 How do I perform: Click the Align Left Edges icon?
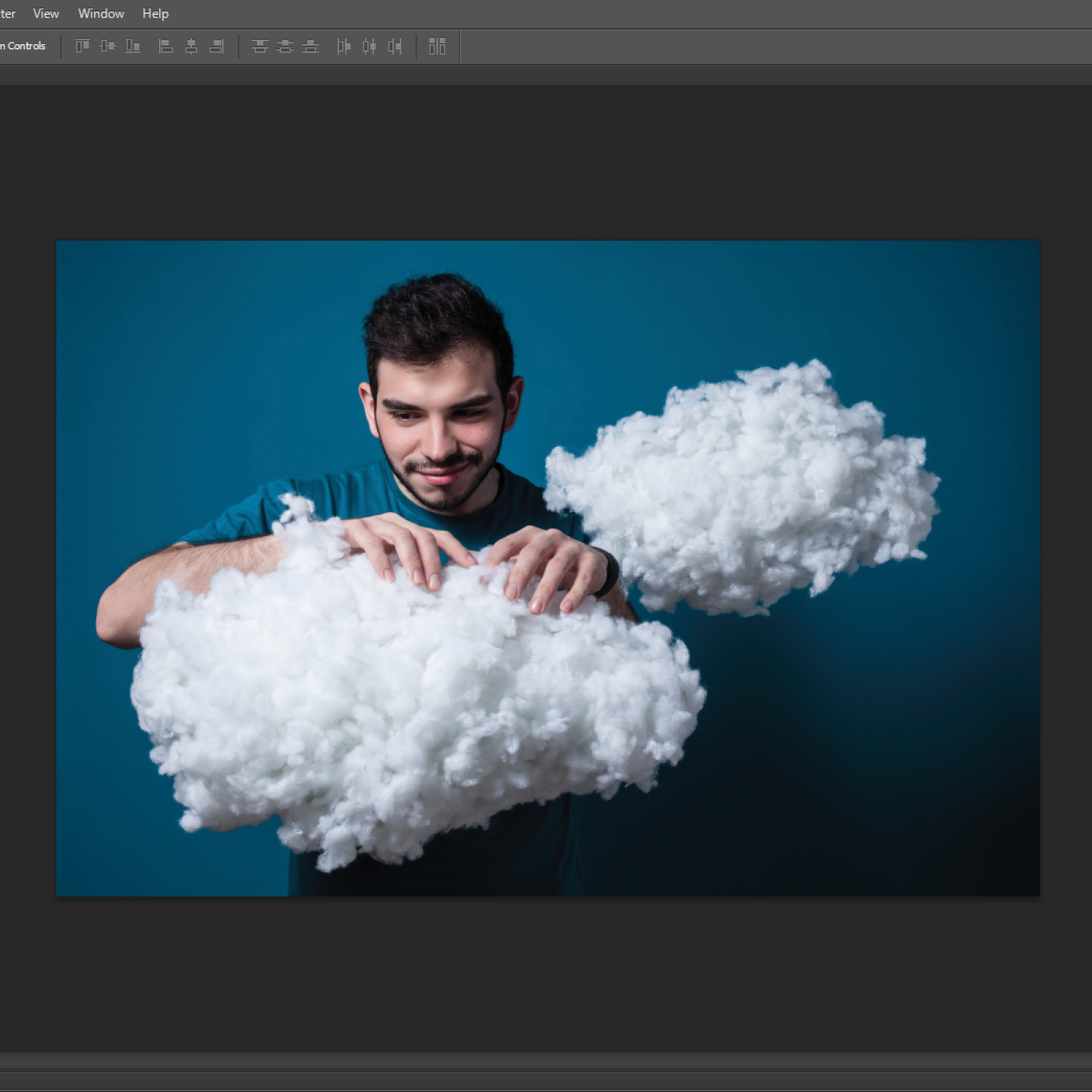(x=165, y=46)
